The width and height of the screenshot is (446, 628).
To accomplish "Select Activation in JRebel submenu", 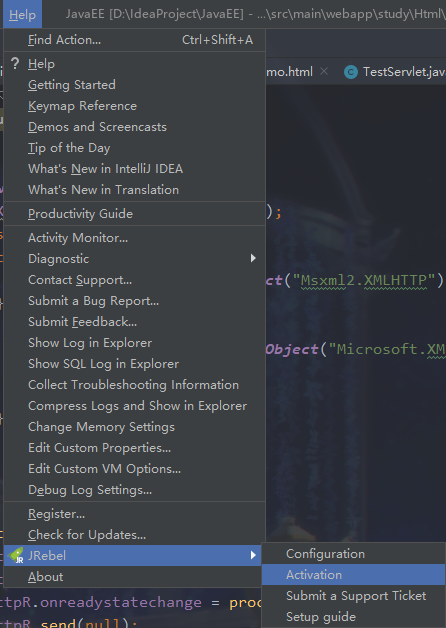I will (354, 575).
